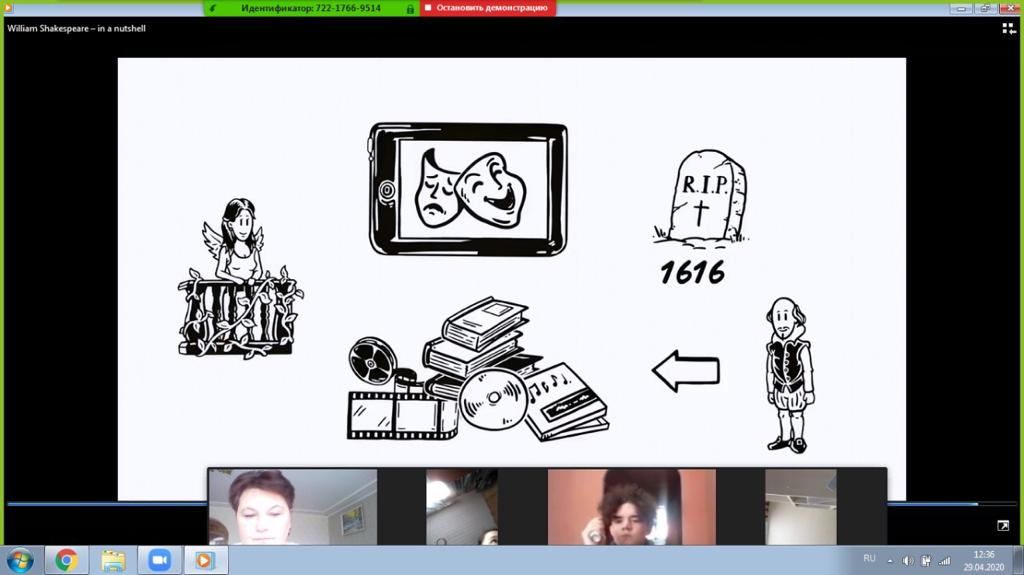Open the grid view icon at player top-right
This screenshot has height=575, width=1024.
point(1009,29)
